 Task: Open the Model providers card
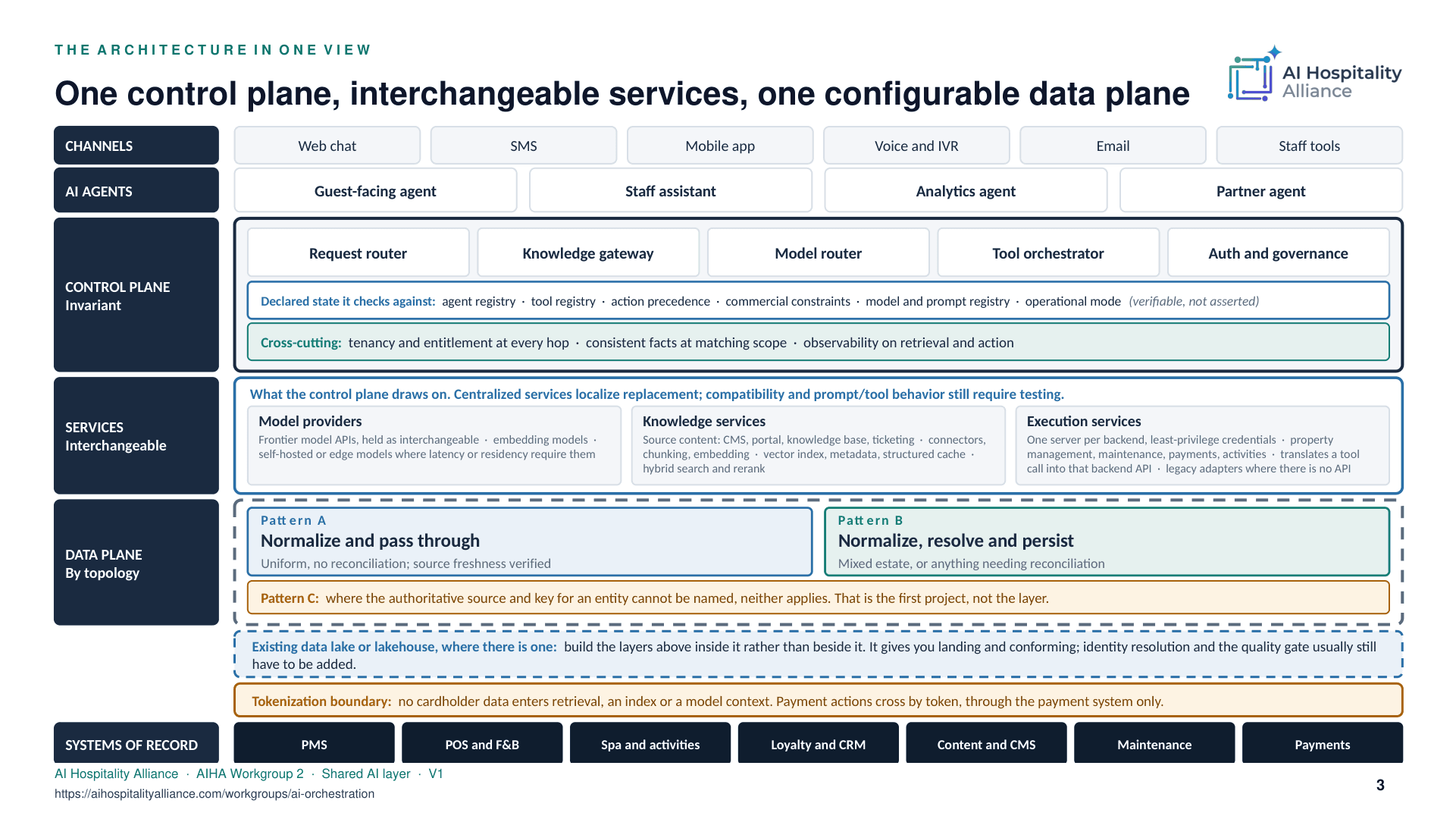pos(434,445)
